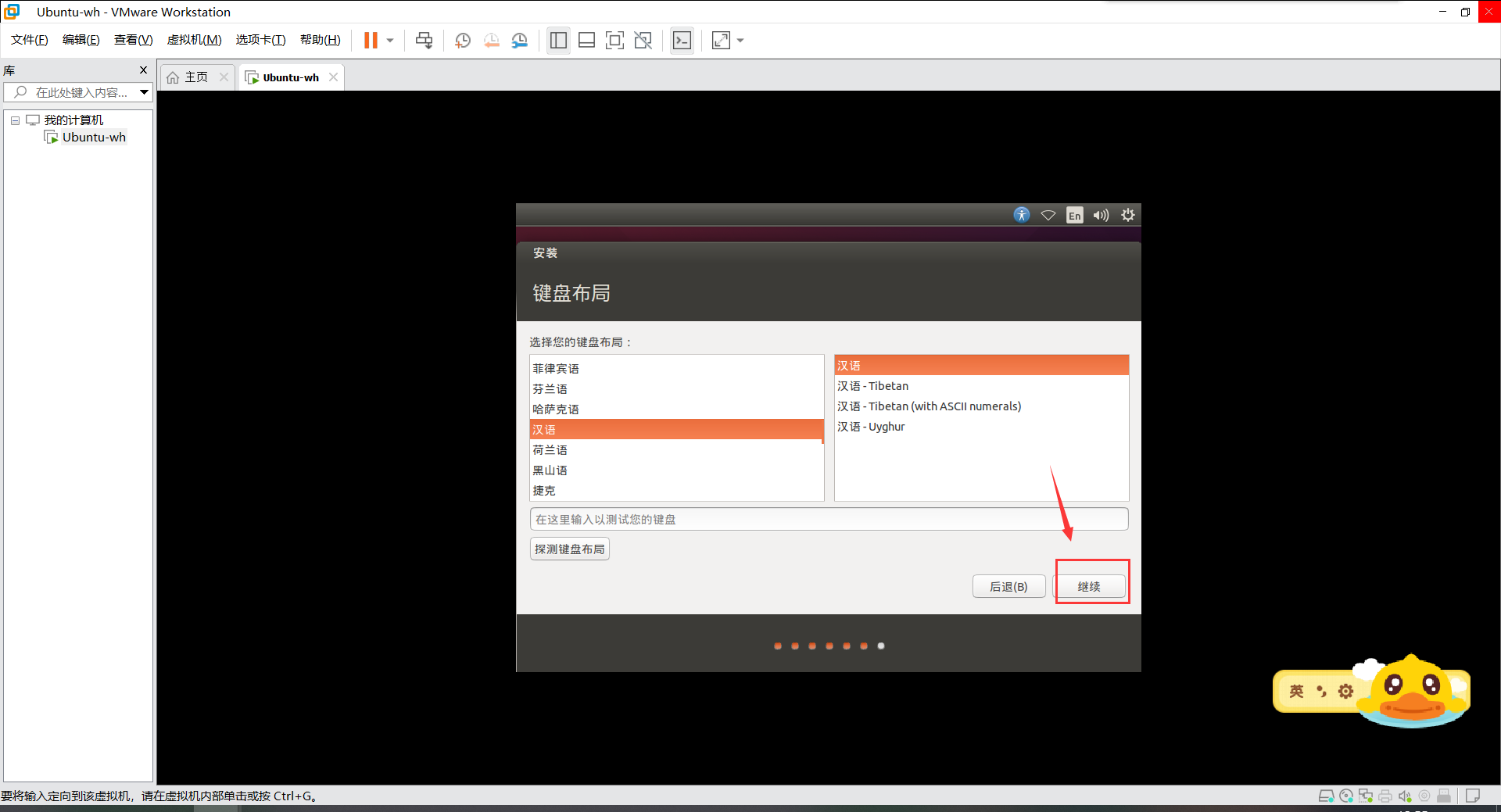Screen dimensions: 1501x812
Task: Open the library search filter dropdown
Action: coord(145,92)
